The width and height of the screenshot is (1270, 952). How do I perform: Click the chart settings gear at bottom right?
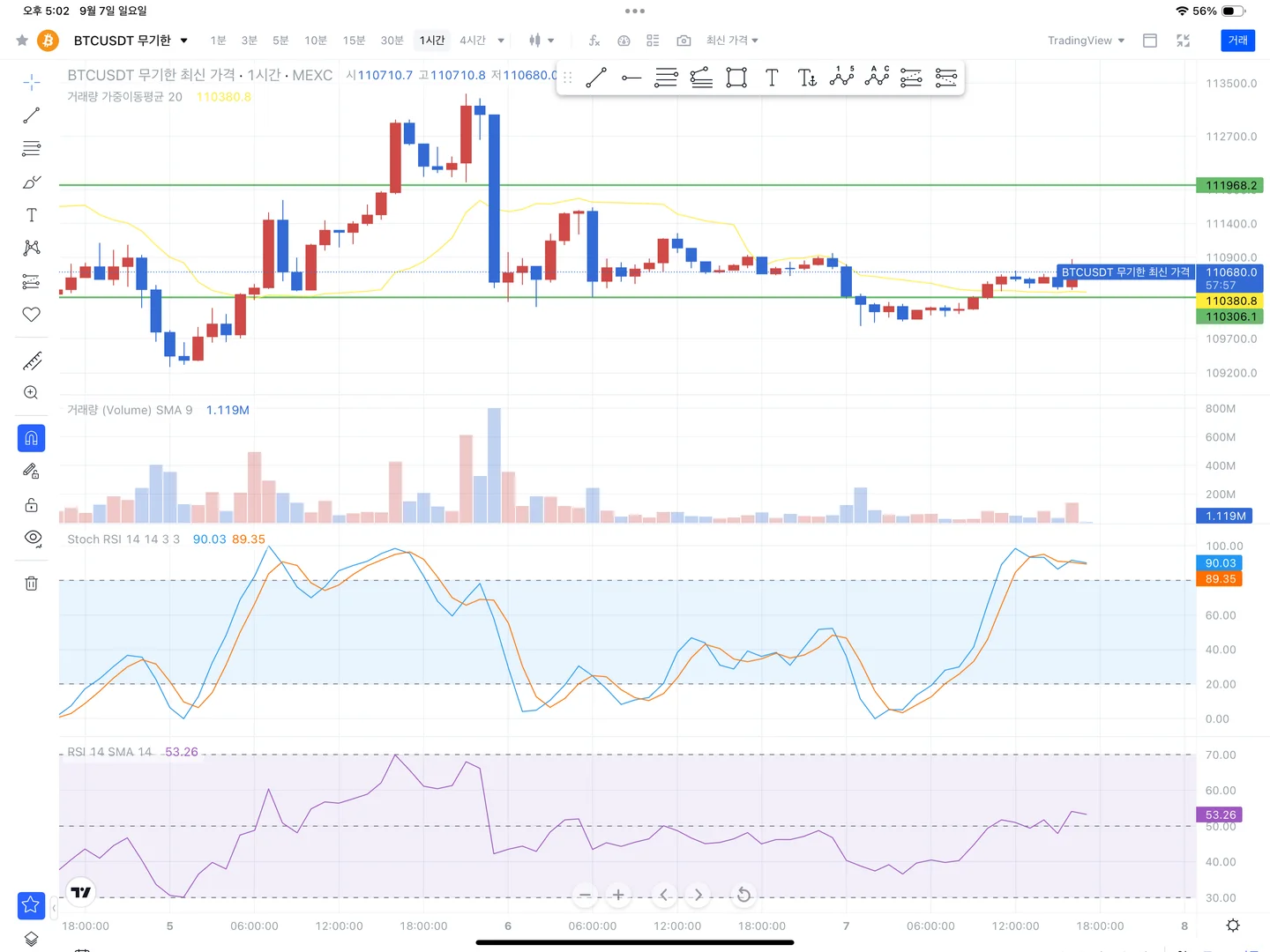[1233, 926]
